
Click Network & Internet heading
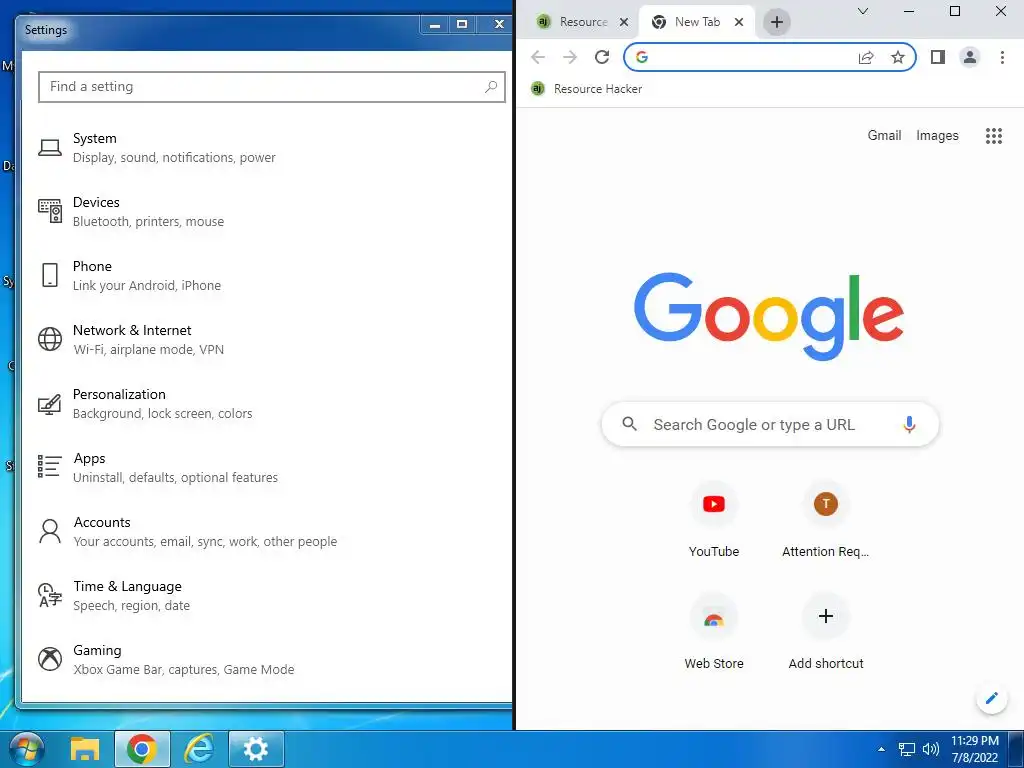pyautogui.click(x=132, y=330)
